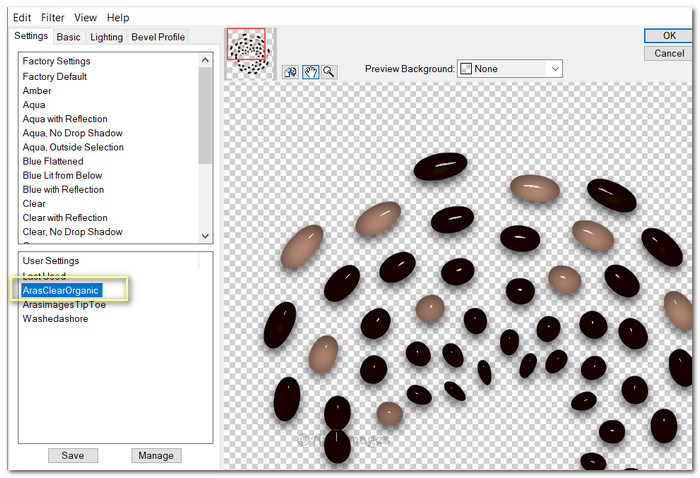Switch to the Bevel Profile tab

(158, 37)
